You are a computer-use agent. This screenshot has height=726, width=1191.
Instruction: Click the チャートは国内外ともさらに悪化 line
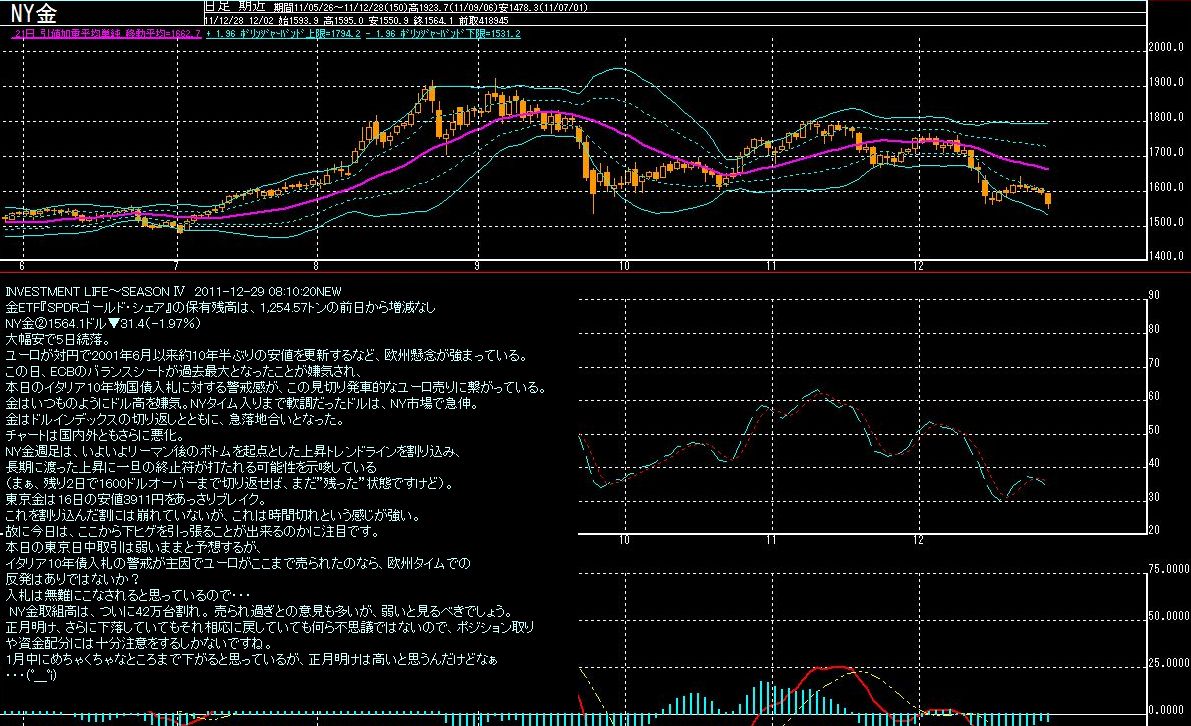point(94,435)
